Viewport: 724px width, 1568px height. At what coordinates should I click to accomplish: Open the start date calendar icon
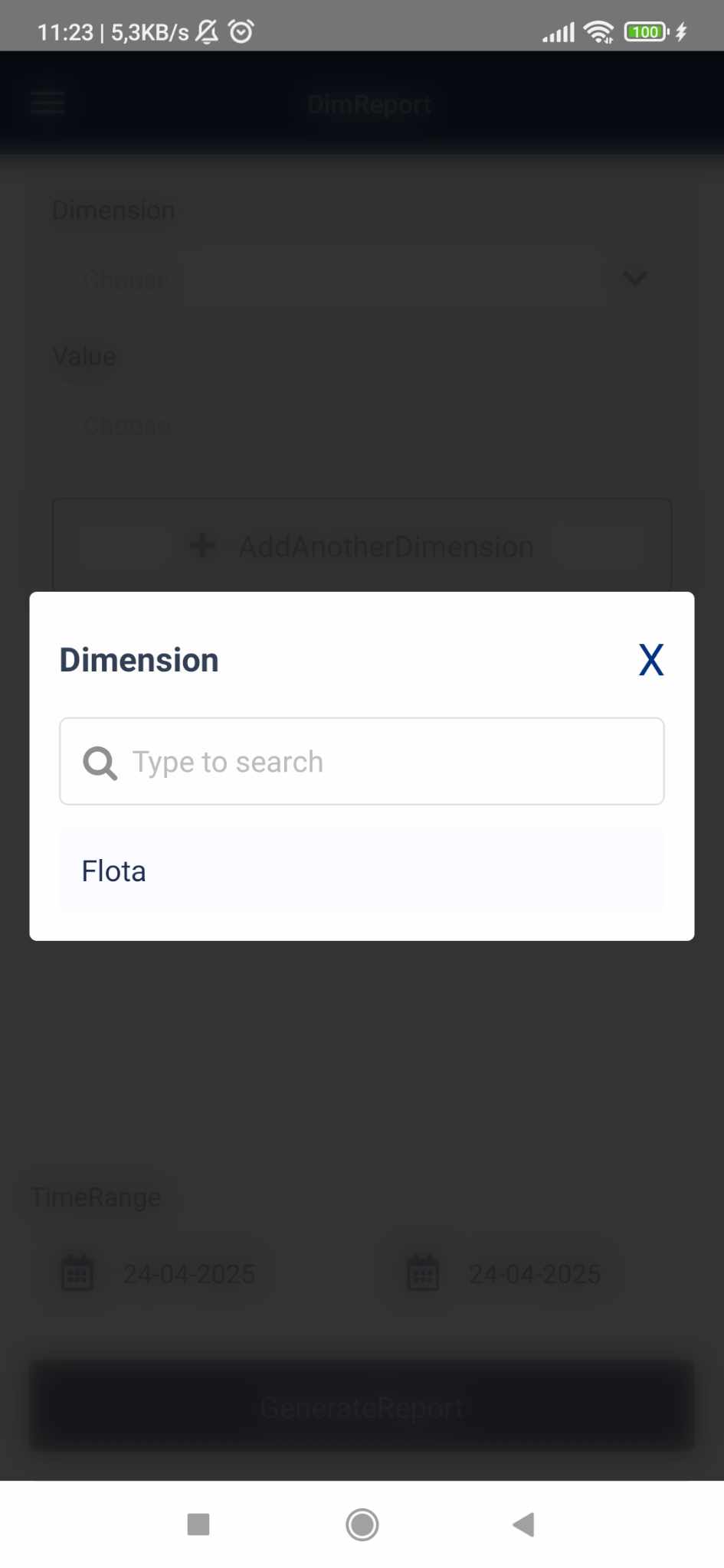pyautogui.click(x=77, y=1272)
